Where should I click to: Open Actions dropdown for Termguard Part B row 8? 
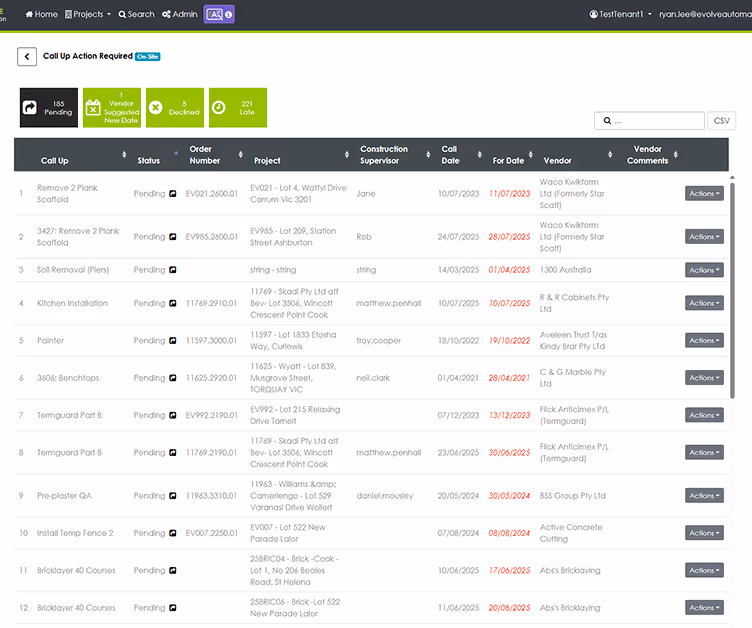pos(704,452)
